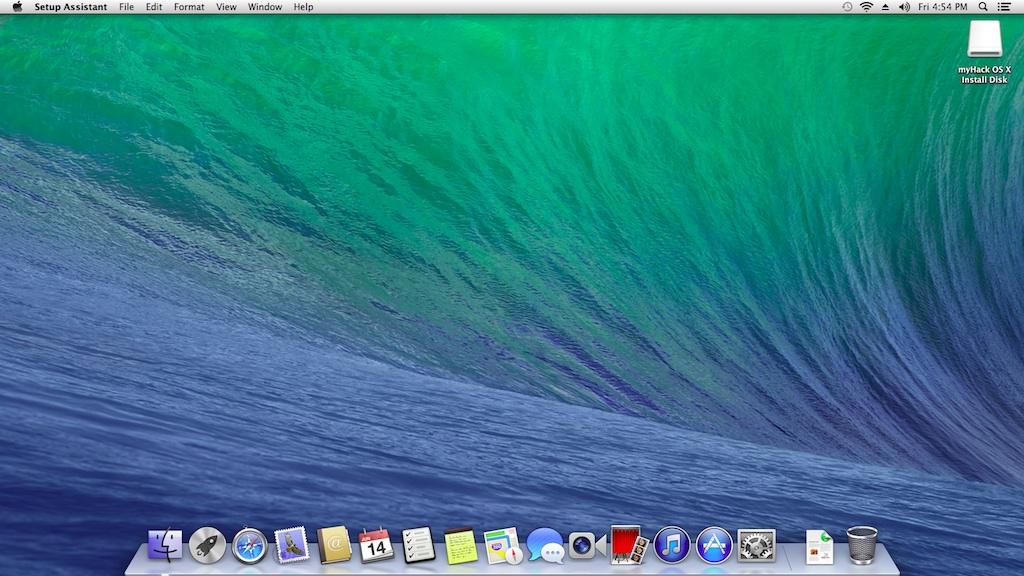
Task: Open Maps app in Dock
Action: 503,545
